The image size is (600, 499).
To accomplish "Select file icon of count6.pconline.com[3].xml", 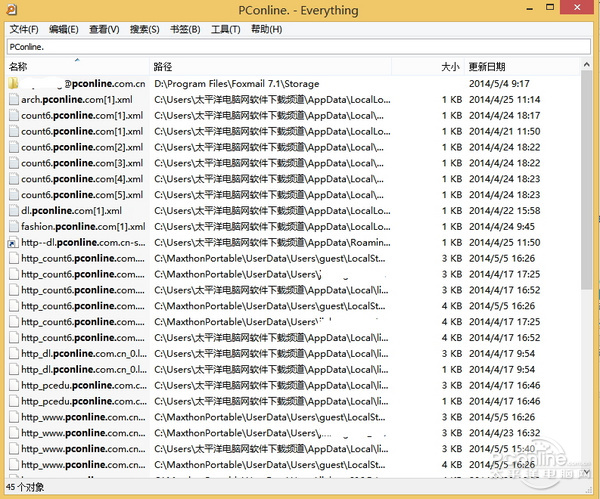I will pos(14,163).
